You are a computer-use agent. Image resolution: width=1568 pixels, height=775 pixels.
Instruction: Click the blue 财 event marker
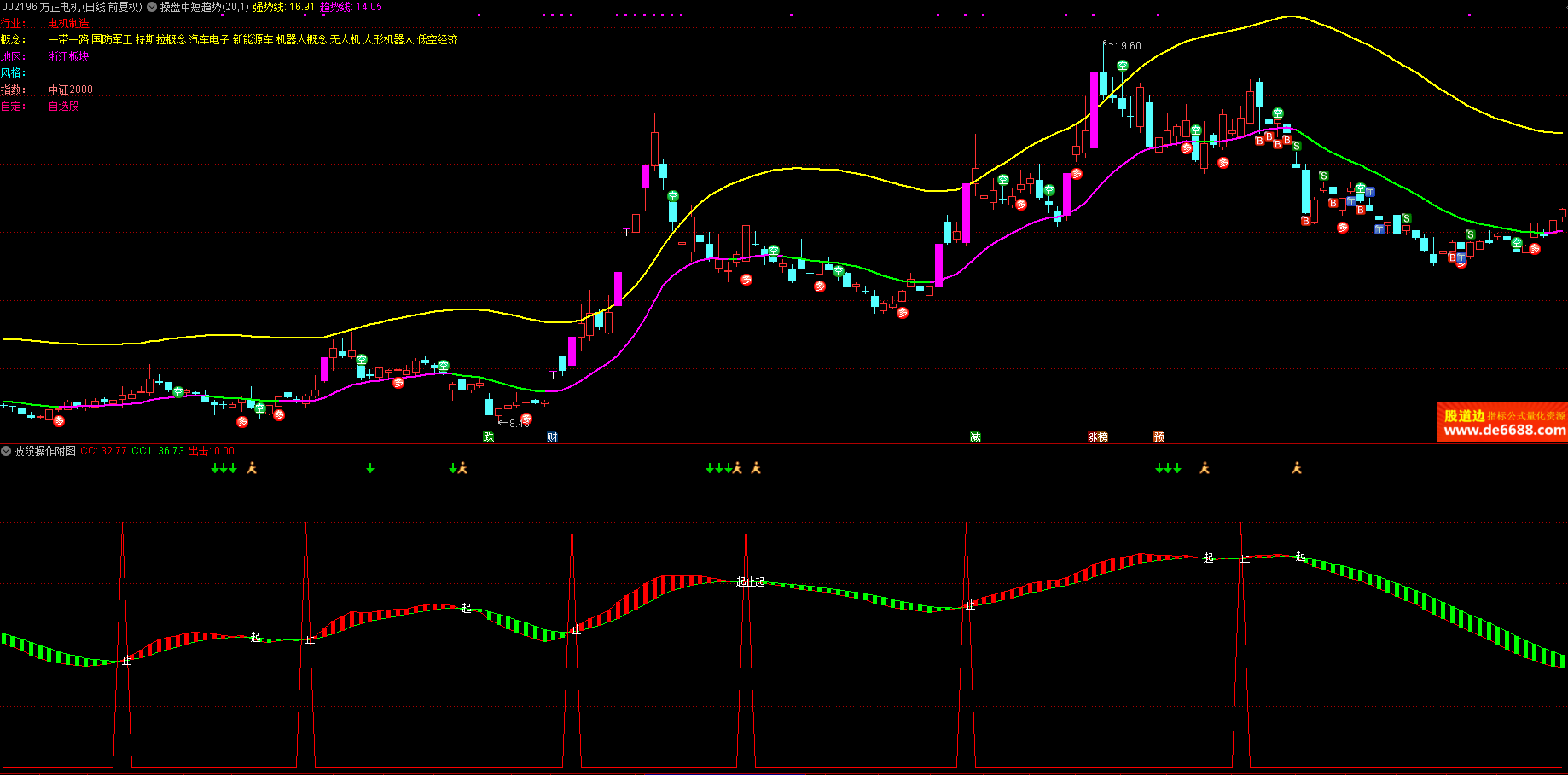tap(552, 437)
